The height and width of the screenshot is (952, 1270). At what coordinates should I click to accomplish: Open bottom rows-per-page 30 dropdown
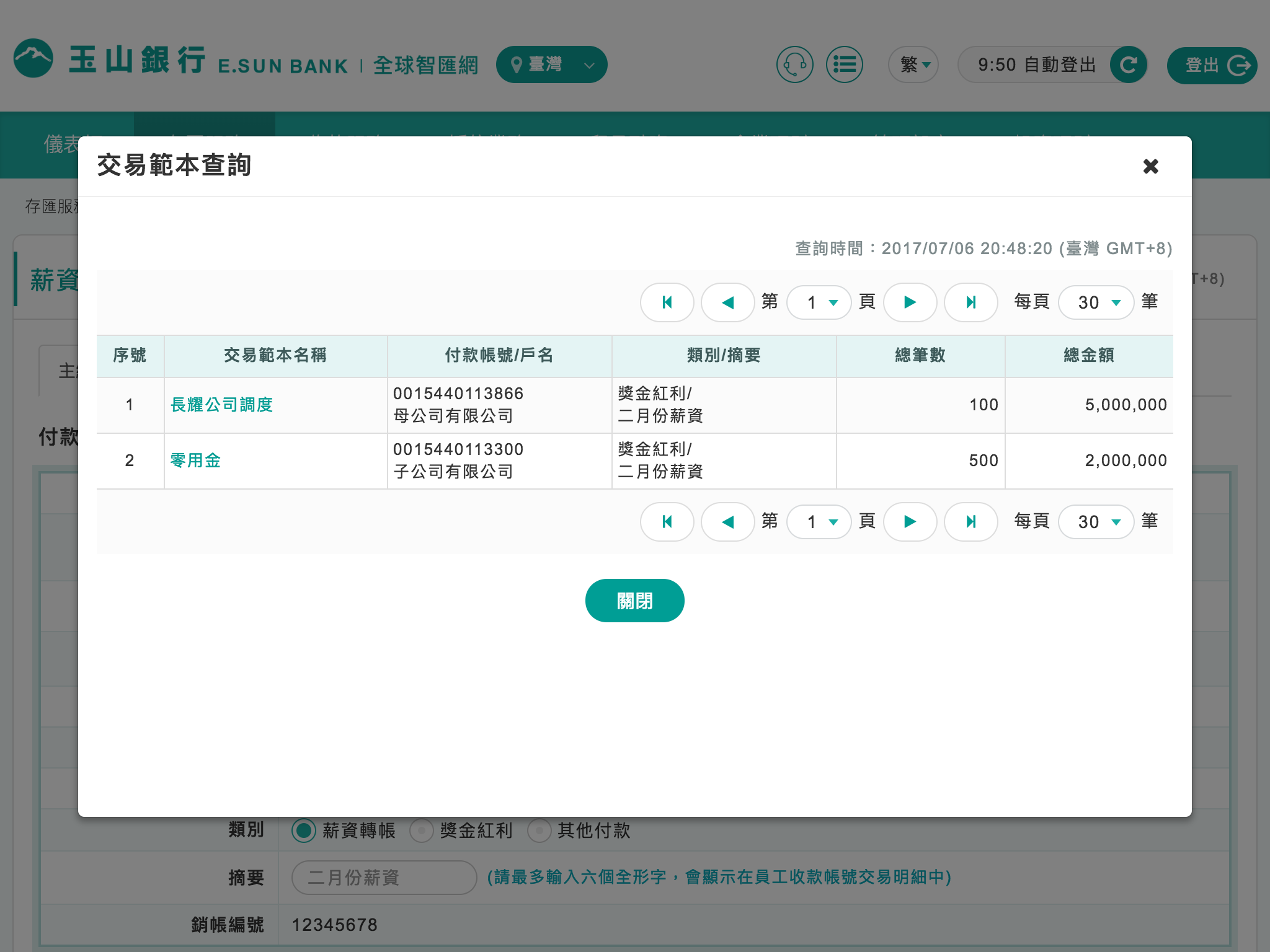click(1096, 522)
